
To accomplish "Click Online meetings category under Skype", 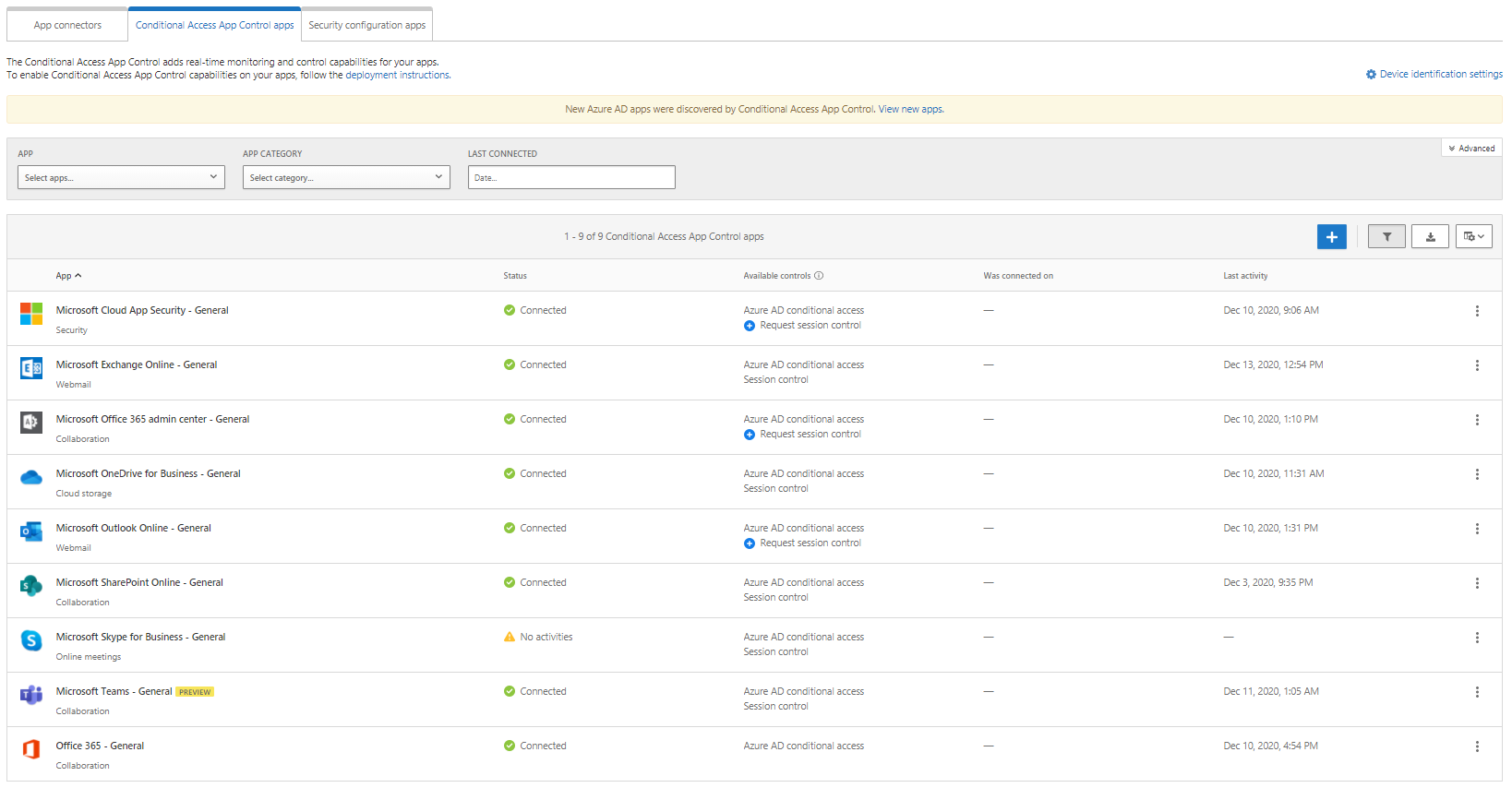I will pyautogui.click(x=88, y=657).
